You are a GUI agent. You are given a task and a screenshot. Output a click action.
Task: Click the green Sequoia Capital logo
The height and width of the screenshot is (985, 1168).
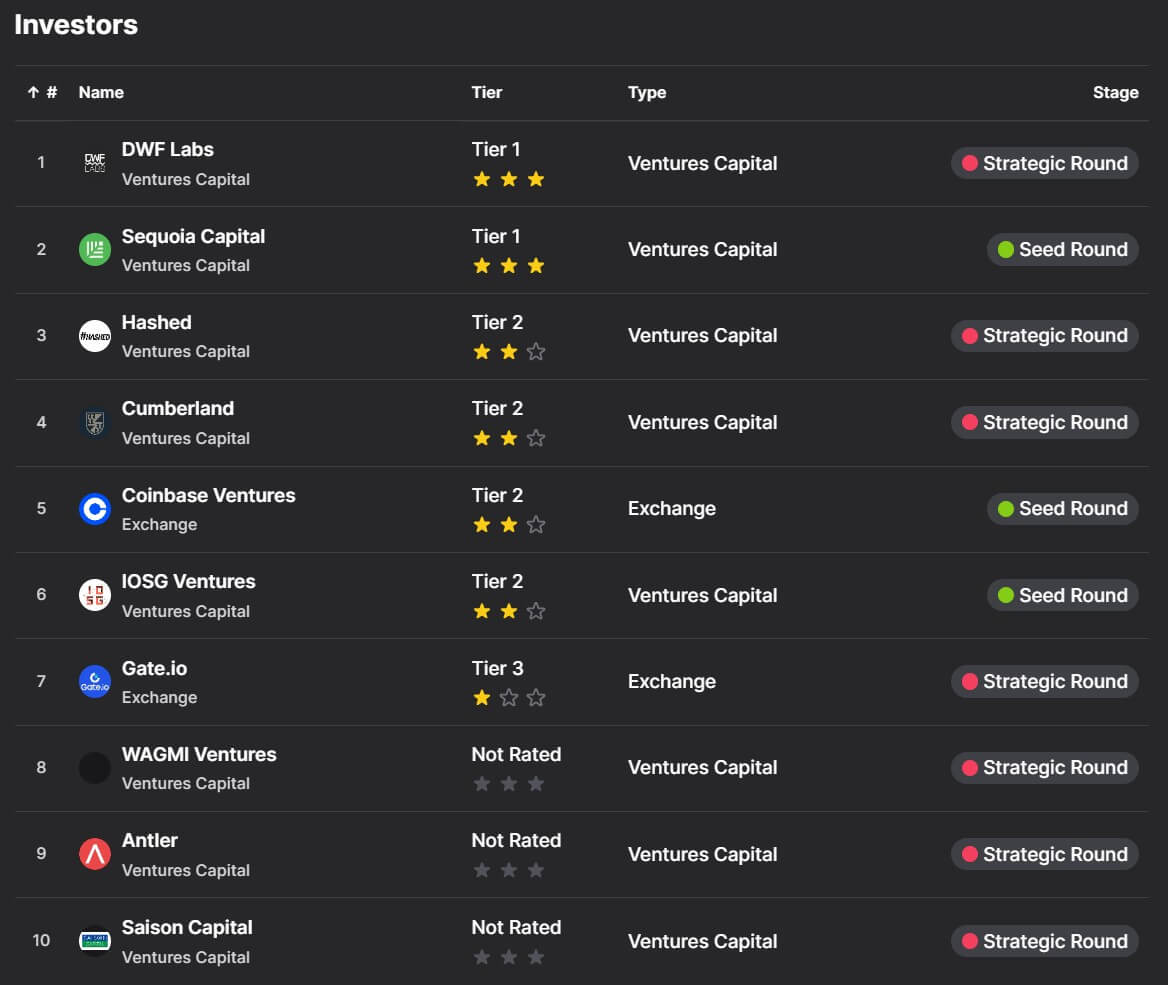coord(95,249)
